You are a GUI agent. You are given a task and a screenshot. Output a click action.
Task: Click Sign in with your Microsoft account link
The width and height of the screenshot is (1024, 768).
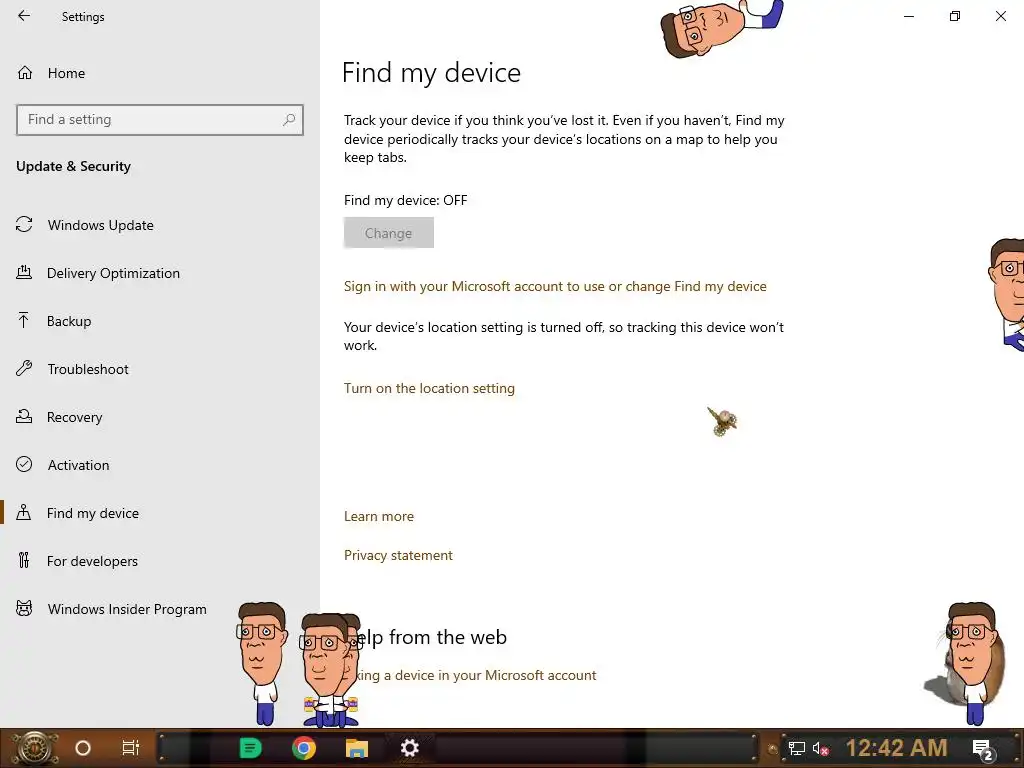pyautogui.click(x=555, y=287)
